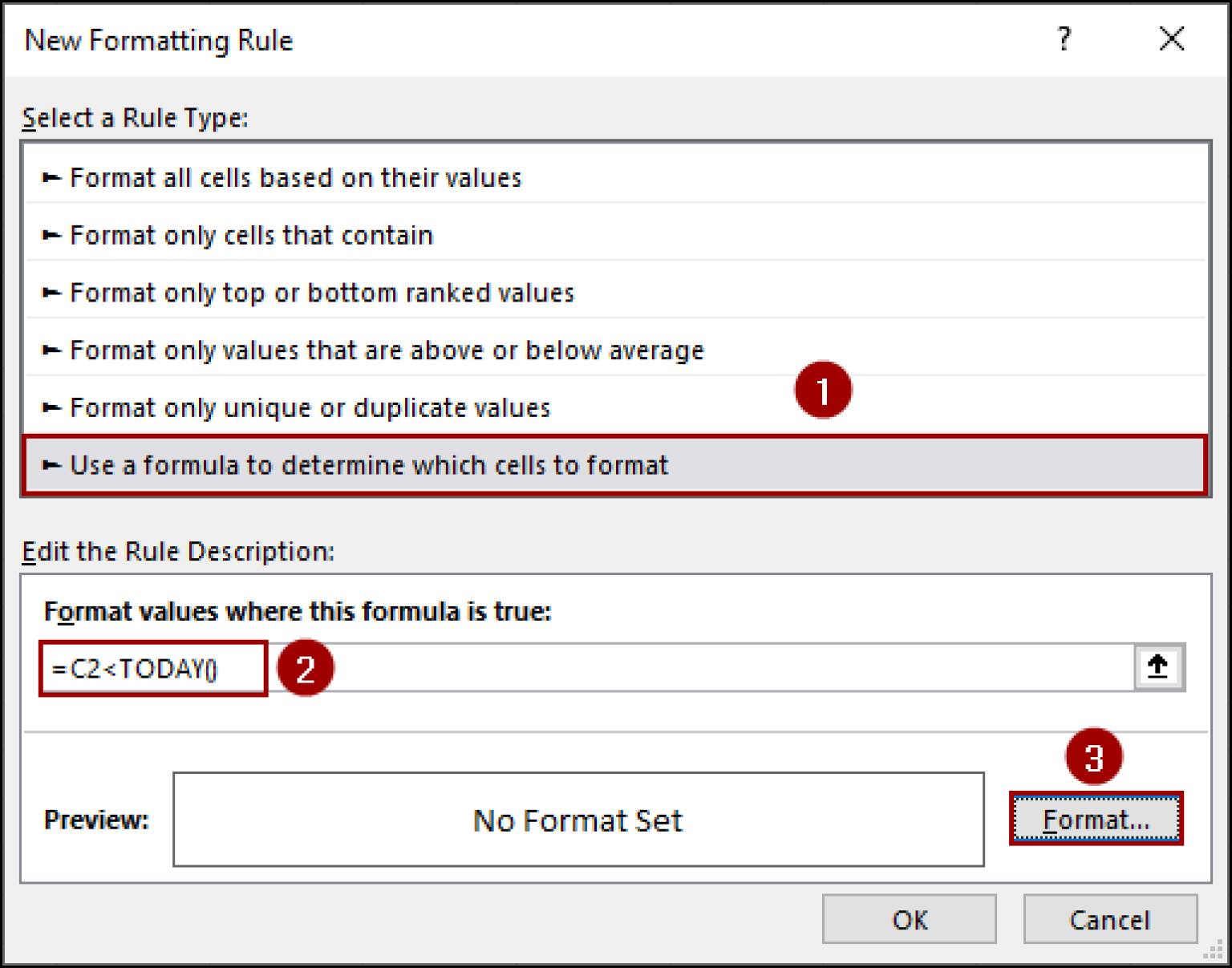Click the 'No Format Set' preview box
This screenshot has height=968, width=1232.
577,820
